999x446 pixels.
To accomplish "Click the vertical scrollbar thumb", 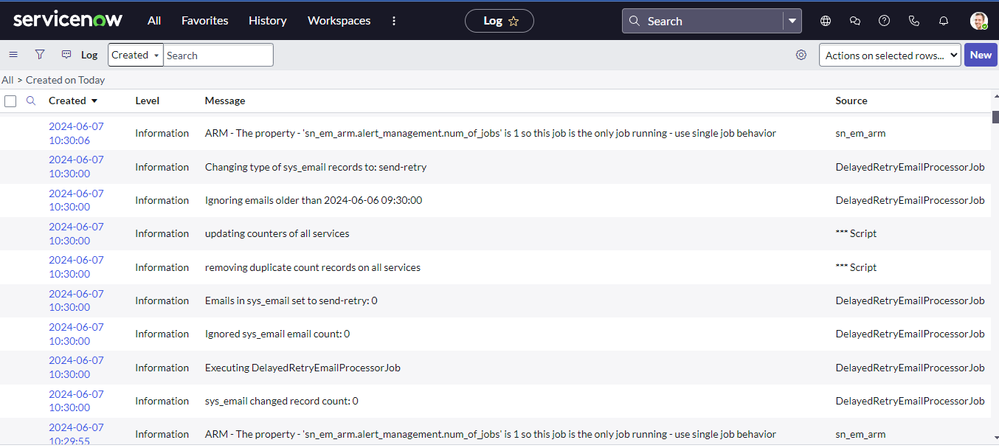I will [995, 117].
